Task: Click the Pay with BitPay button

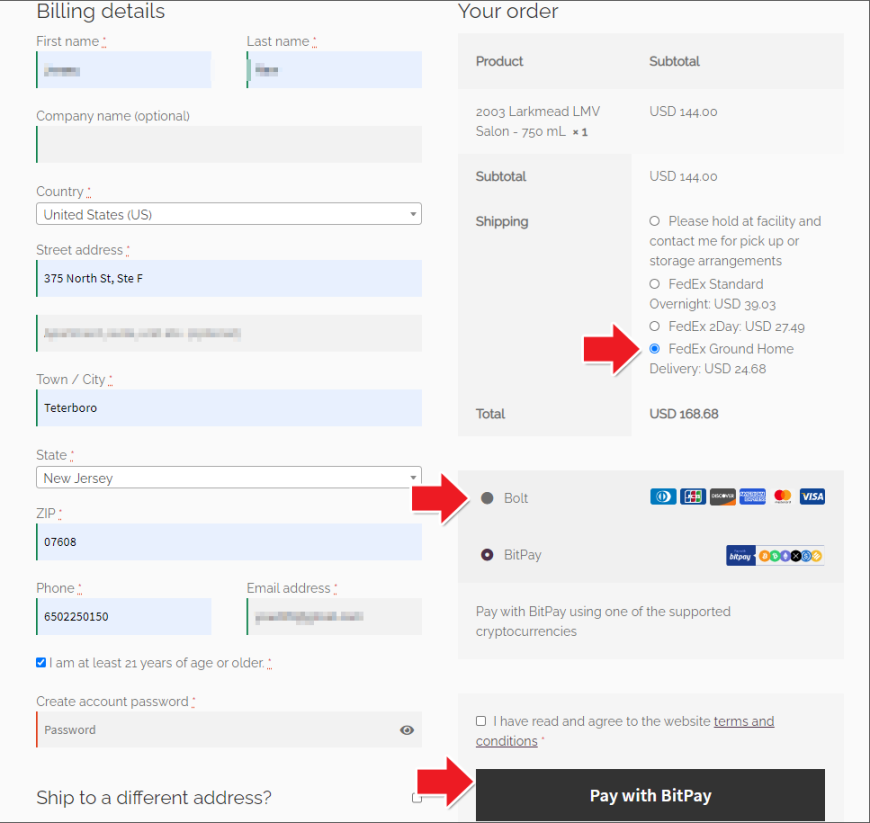Action: click(650, 795)
